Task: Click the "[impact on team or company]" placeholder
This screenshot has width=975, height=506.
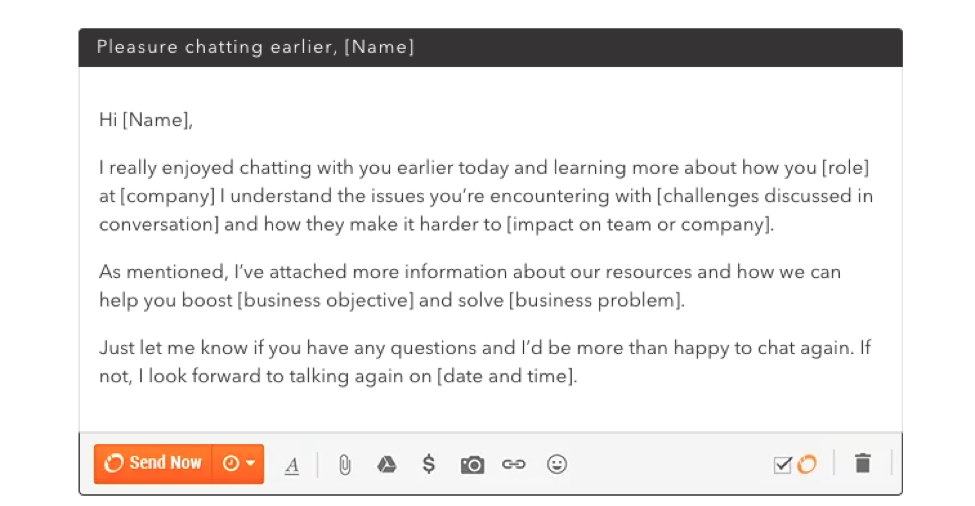Action: 640,223
